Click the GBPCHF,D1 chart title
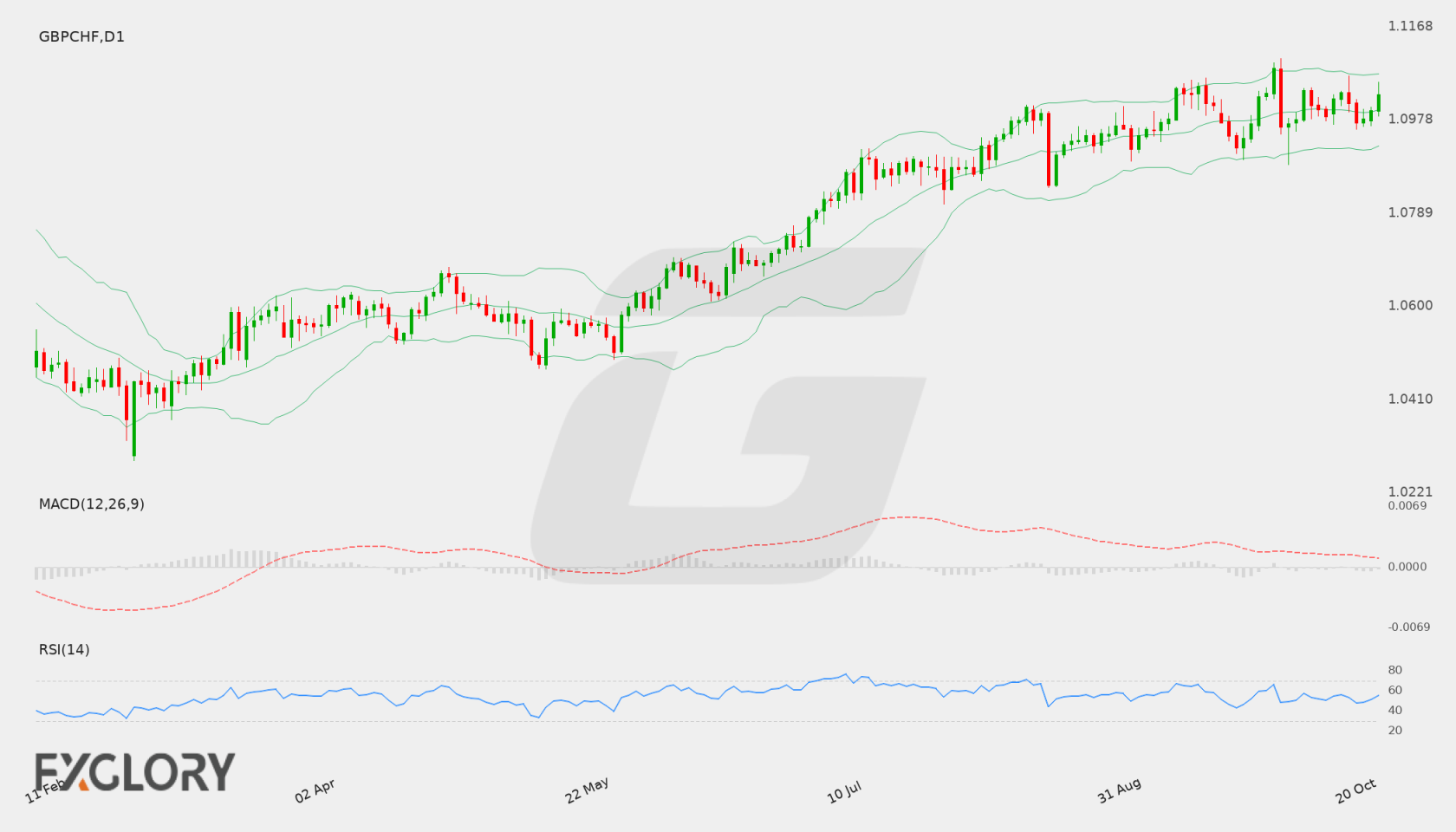The image size is (1456, 832). pyautogui.click(x=81, y=36)
